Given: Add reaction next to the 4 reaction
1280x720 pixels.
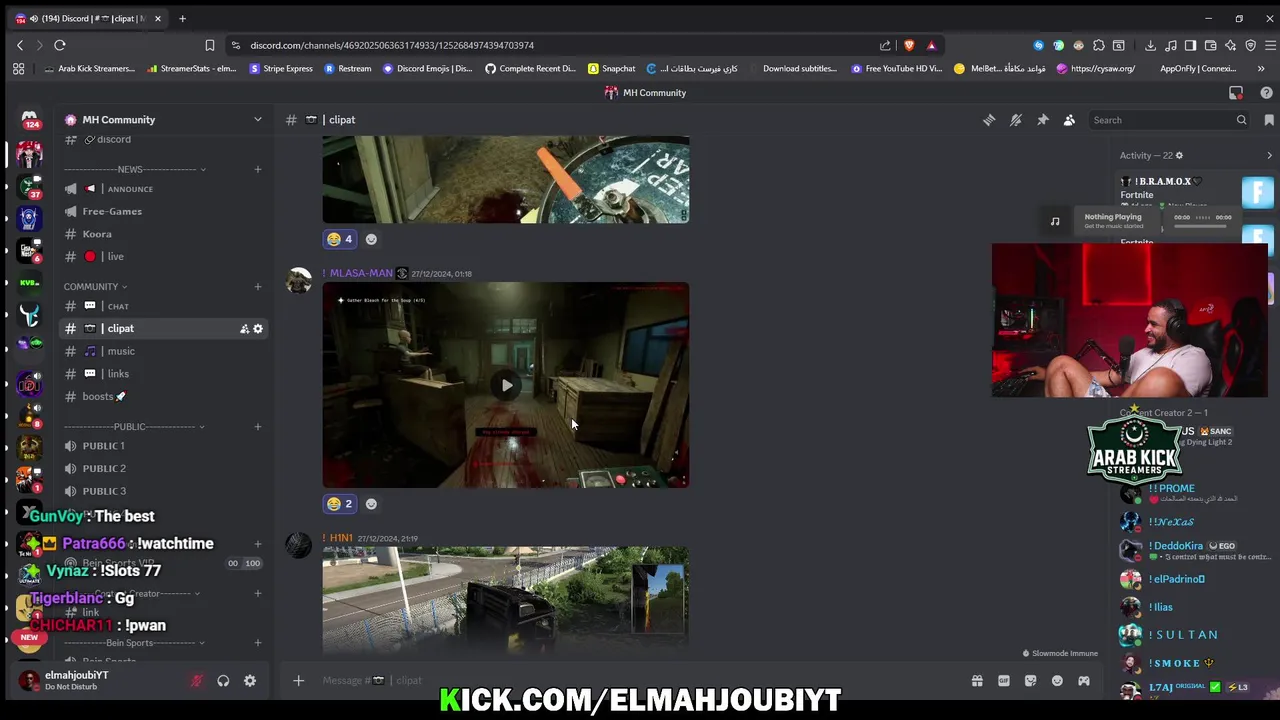Looking at the screenshot, I should 371,239.
